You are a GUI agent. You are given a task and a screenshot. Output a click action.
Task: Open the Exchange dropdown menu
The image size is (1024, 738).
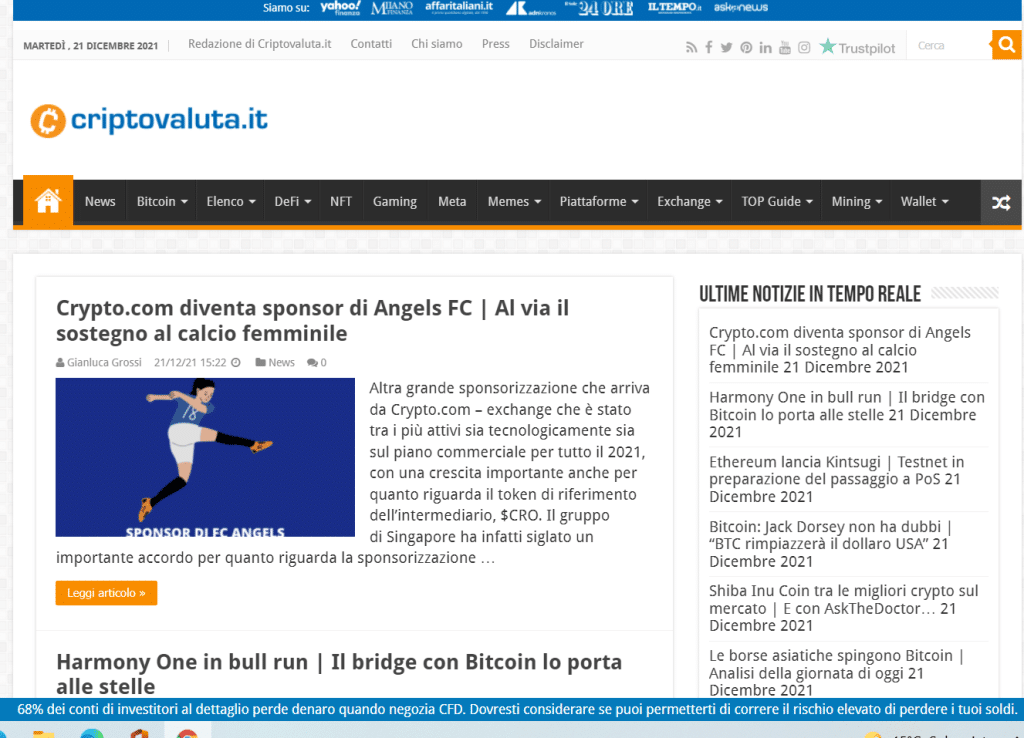[x=689, y=201]
